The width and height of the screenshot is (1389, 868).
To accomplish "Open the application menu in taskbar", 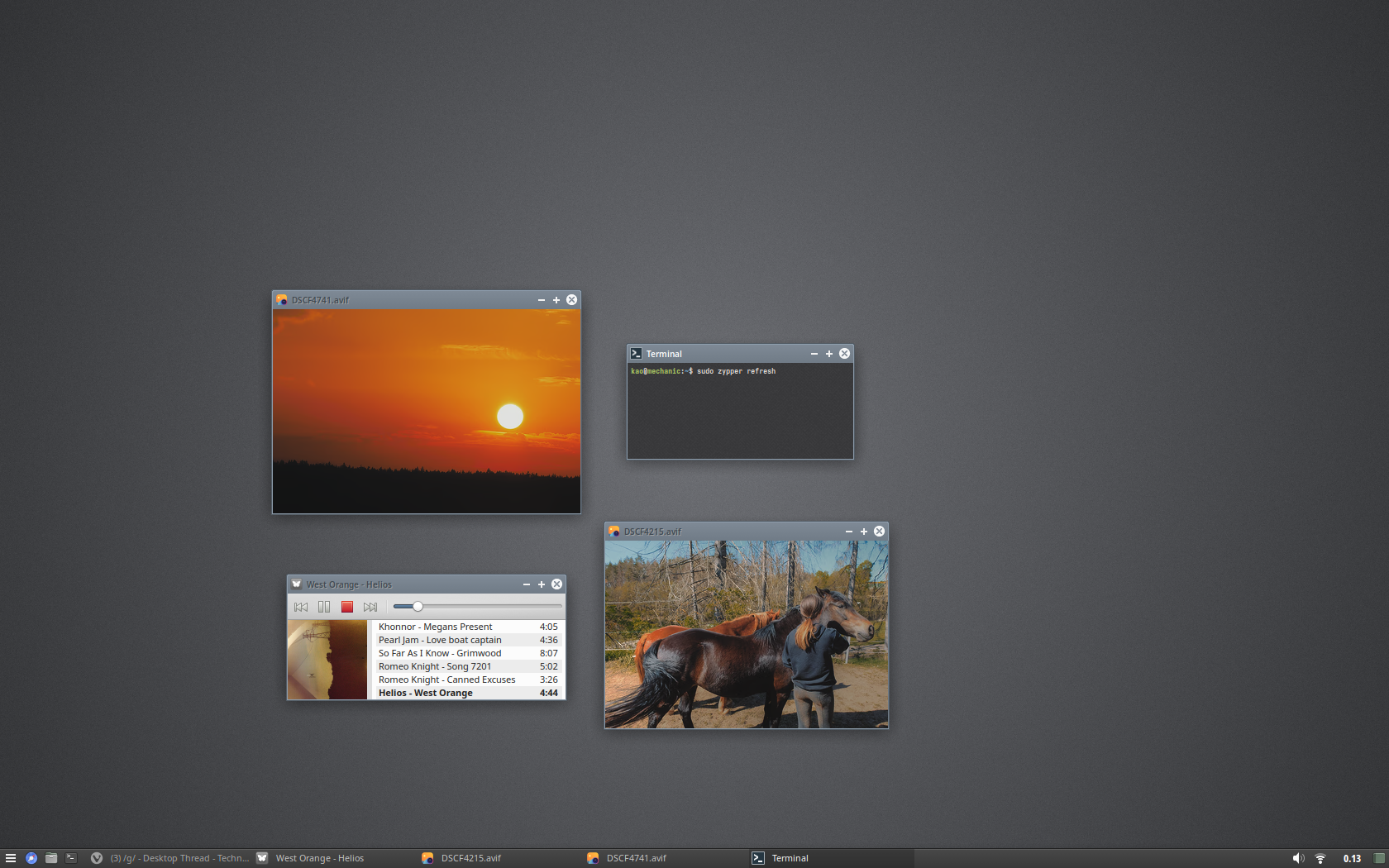I will [x=11, y=858].
